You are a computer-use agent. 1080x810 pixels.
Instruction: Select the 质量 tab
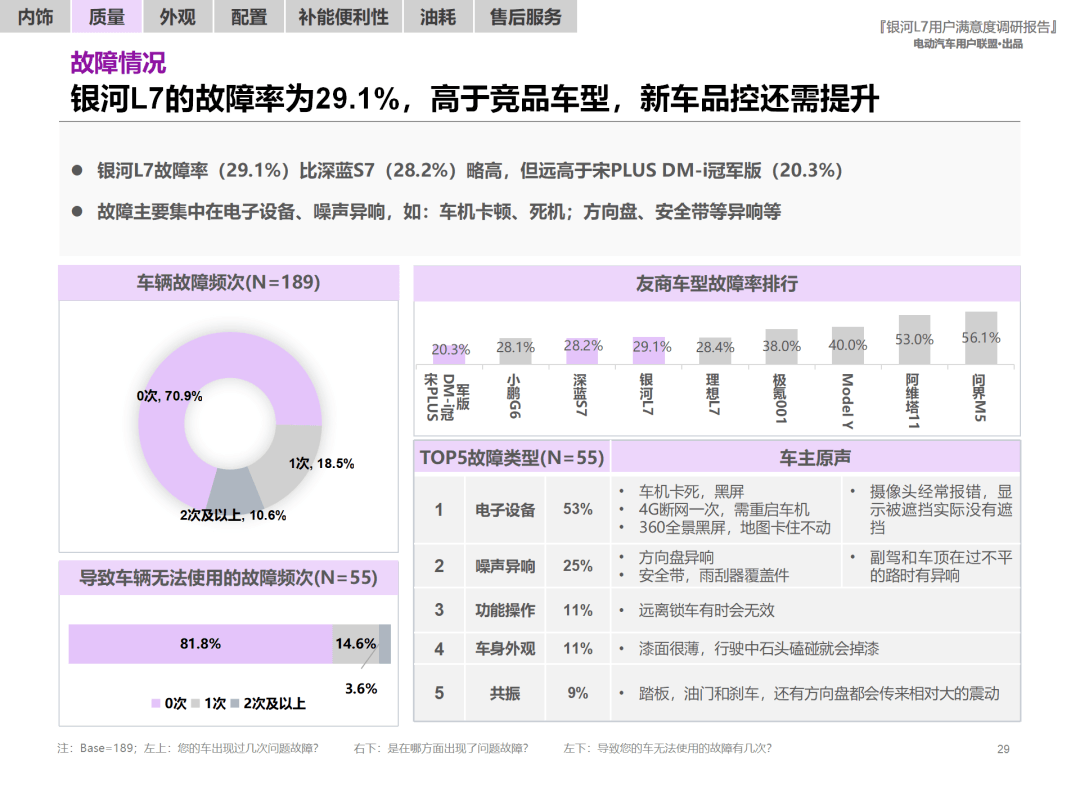107,17
